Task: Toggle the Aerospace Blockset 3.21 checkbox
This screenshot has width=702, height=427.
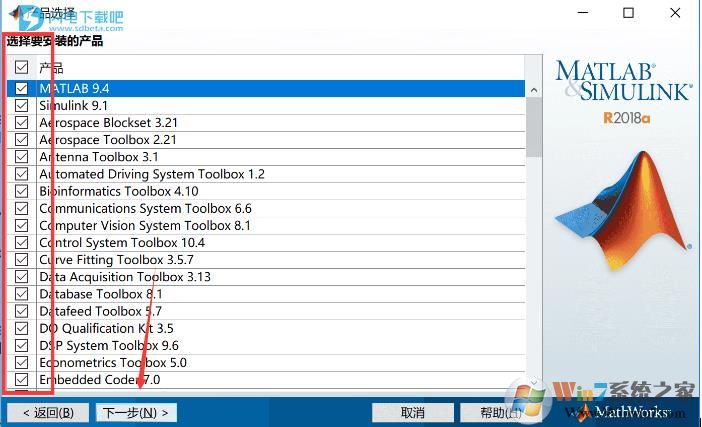Action: coord(21,122)
